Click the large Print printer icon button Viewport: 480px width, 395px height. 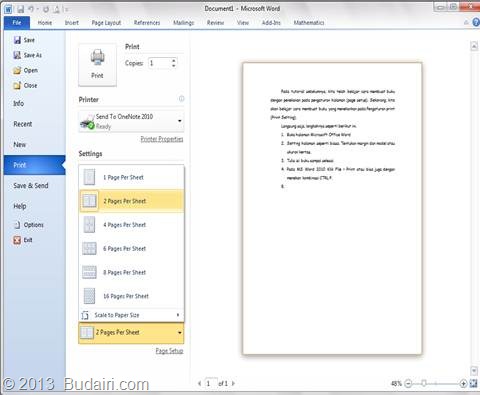(x=97, y=65)
